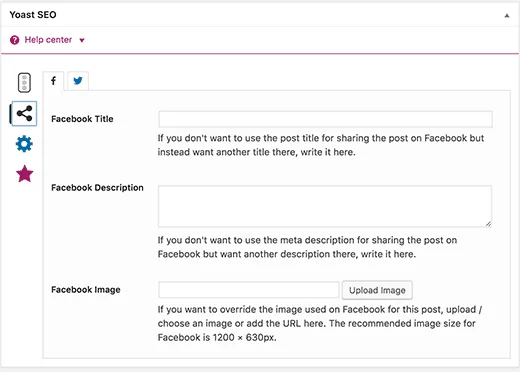The width and height of the screenshot is (520, 372).
Task: Switch to the Twitter bird tab
Action: (78, 81)
